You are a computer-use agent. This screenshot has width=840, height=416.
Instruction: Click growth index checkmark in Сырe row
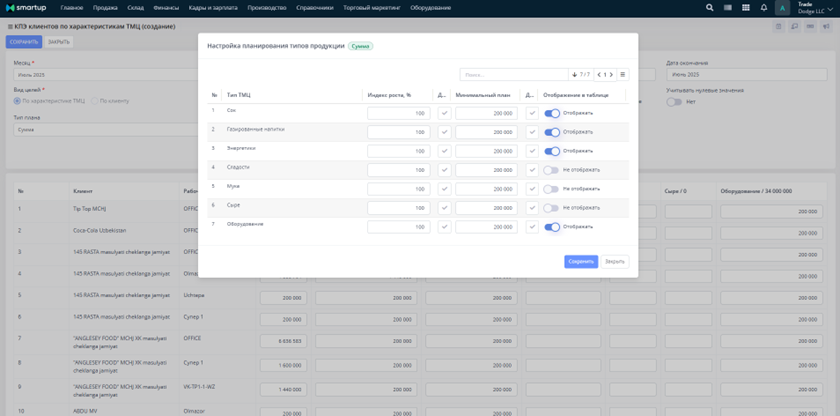point(444,208)
